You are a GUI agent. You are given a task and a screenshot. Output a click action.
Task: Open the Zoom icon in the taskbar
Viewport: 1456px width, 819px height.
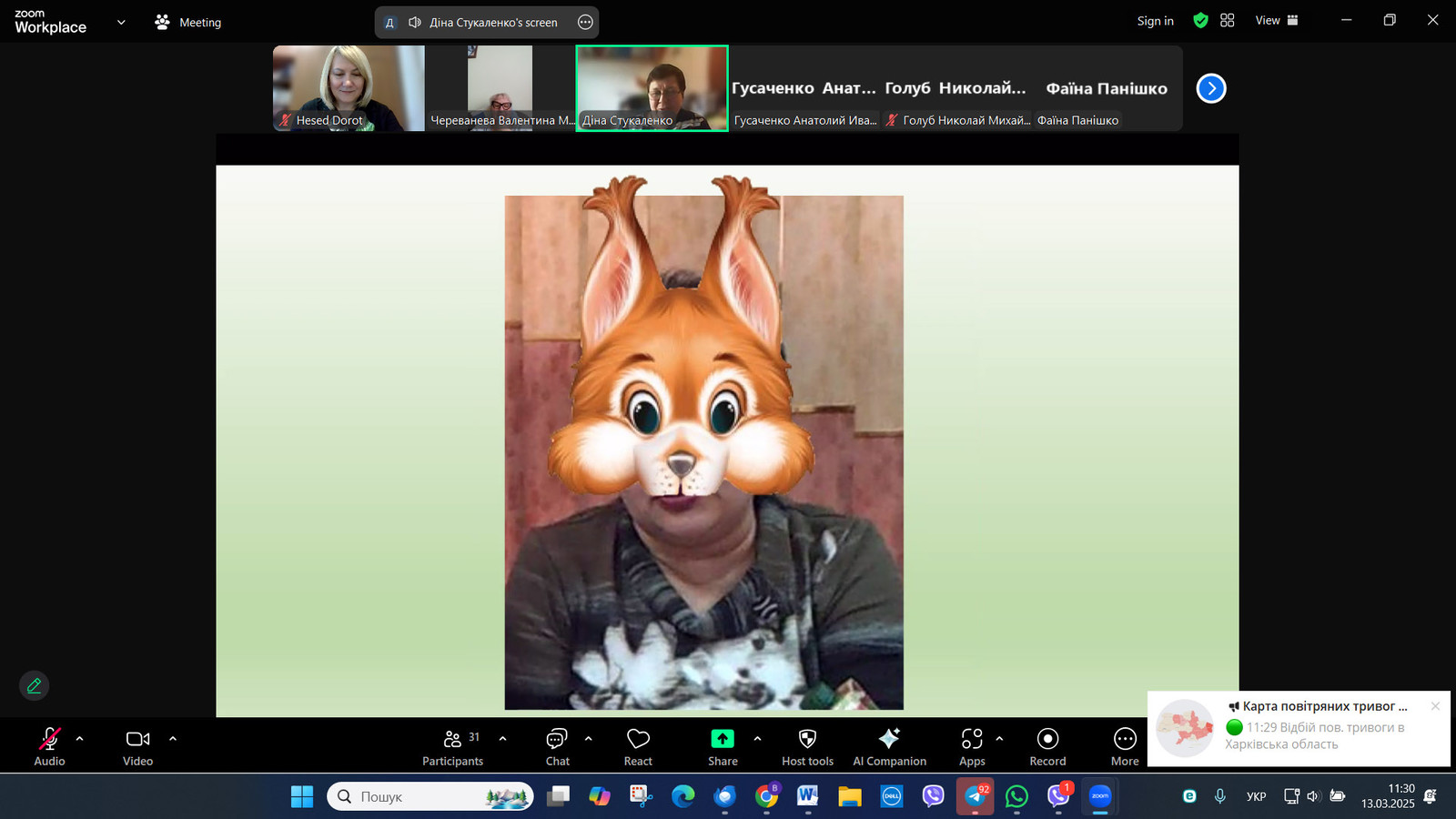[x=1100, y=796]
